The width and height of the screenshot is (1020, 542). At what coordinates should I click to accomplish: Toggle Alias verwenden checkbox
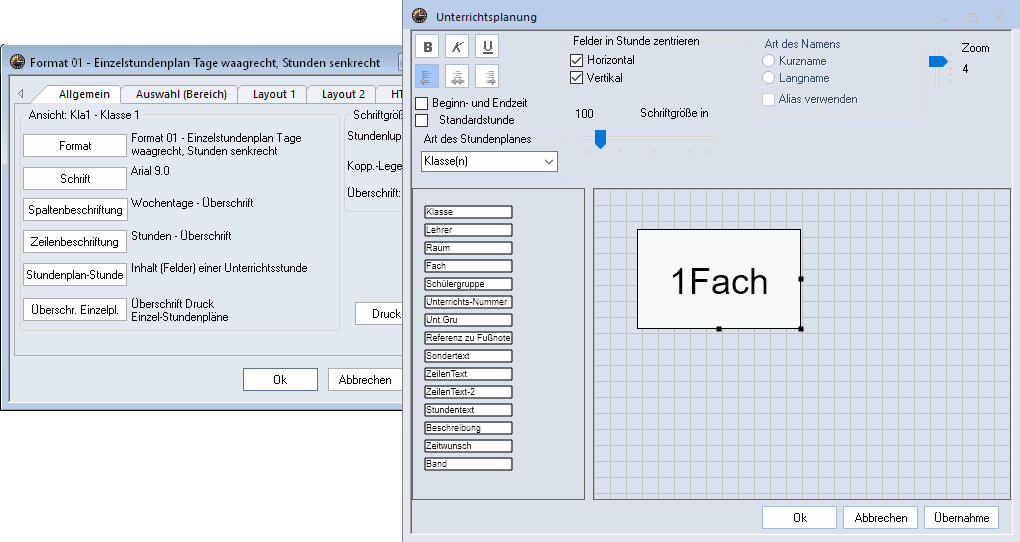click(768, 100)
